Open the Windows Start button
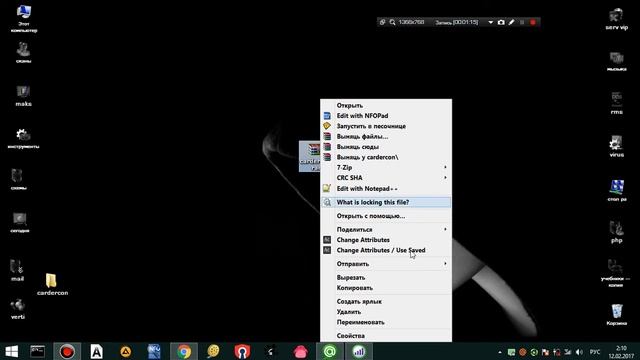This screenshot has height=360, width=640. point(11,351)
